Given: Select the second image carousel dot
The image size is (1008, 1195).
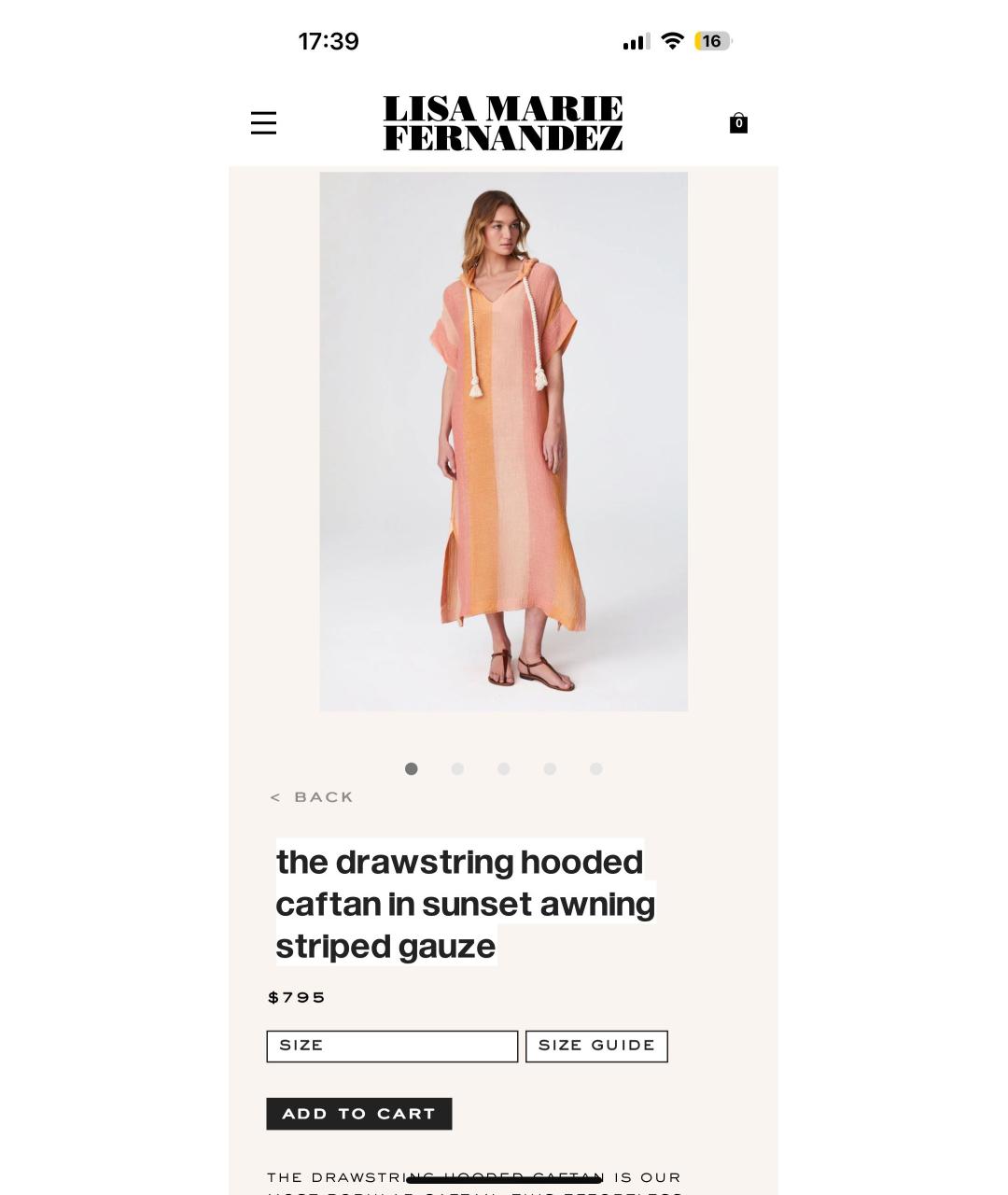Looking at the screenshot, I should click(457, 768).
